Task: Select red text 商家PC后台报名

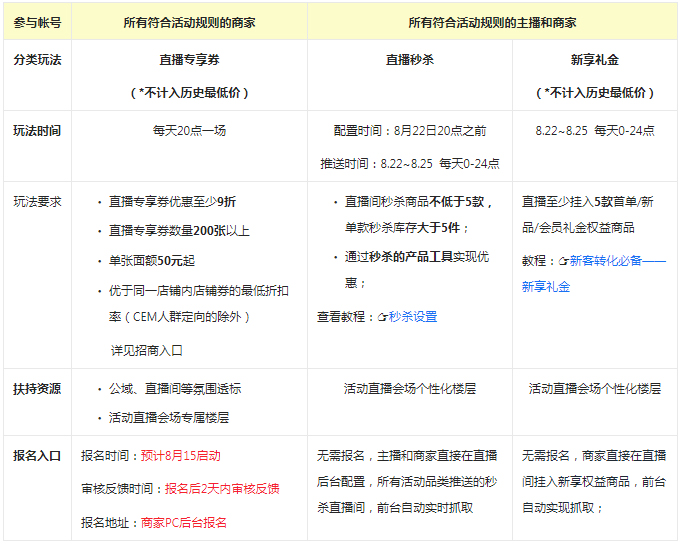Action: tap(184, 522)
